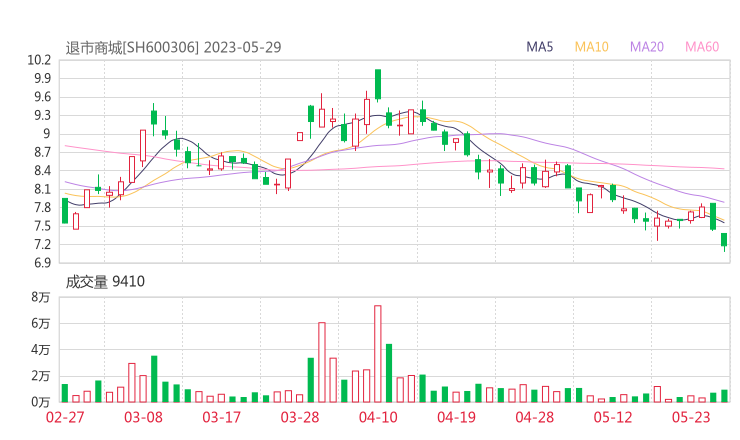Click the 9.3 price axis value
Image resolution: width=740 pixels, height=440 pixels.
42,115
